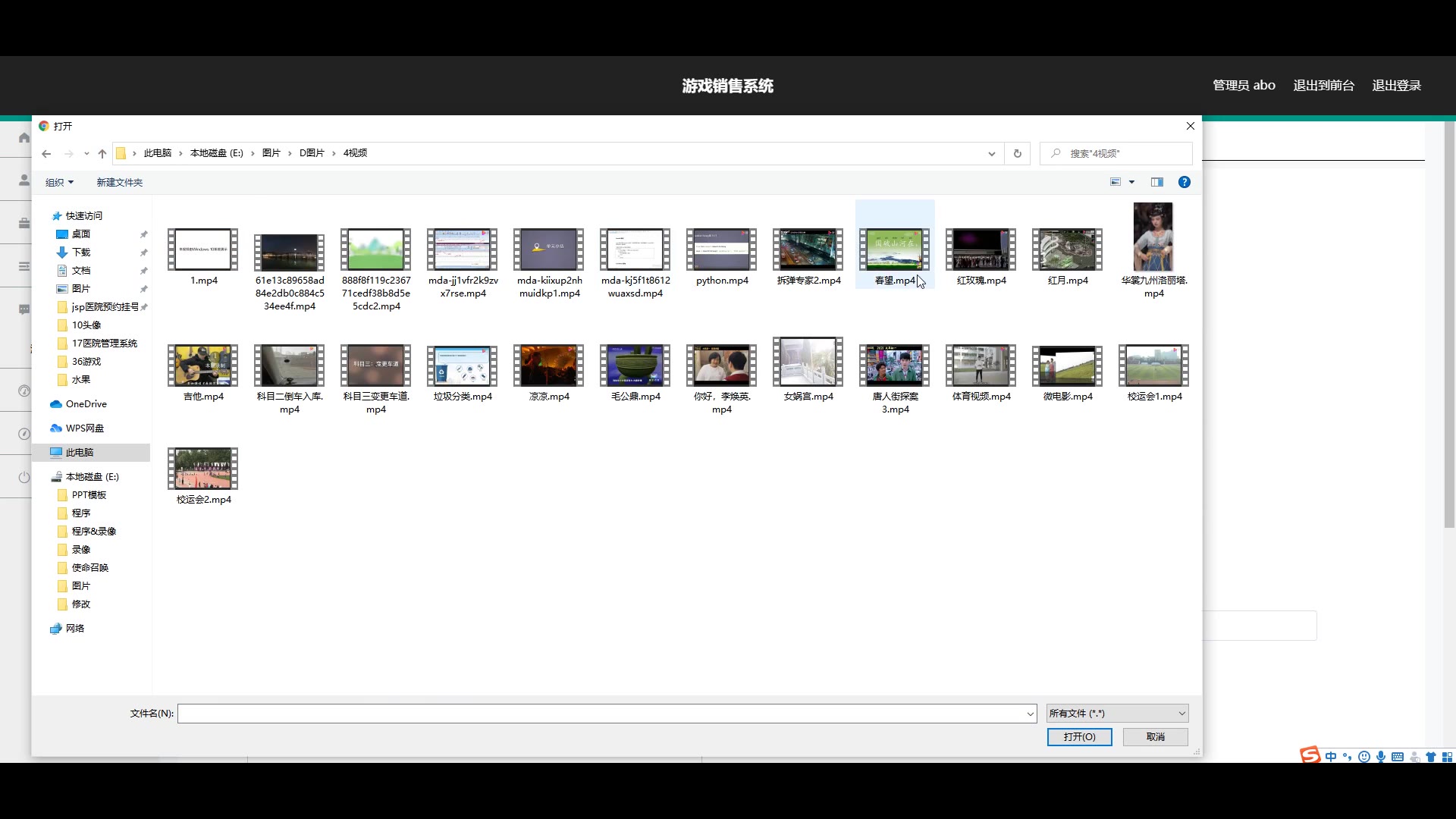Viewport: 1456px width, 819px height.
Task: Click the 取消 button
Action: (1155, 737)
